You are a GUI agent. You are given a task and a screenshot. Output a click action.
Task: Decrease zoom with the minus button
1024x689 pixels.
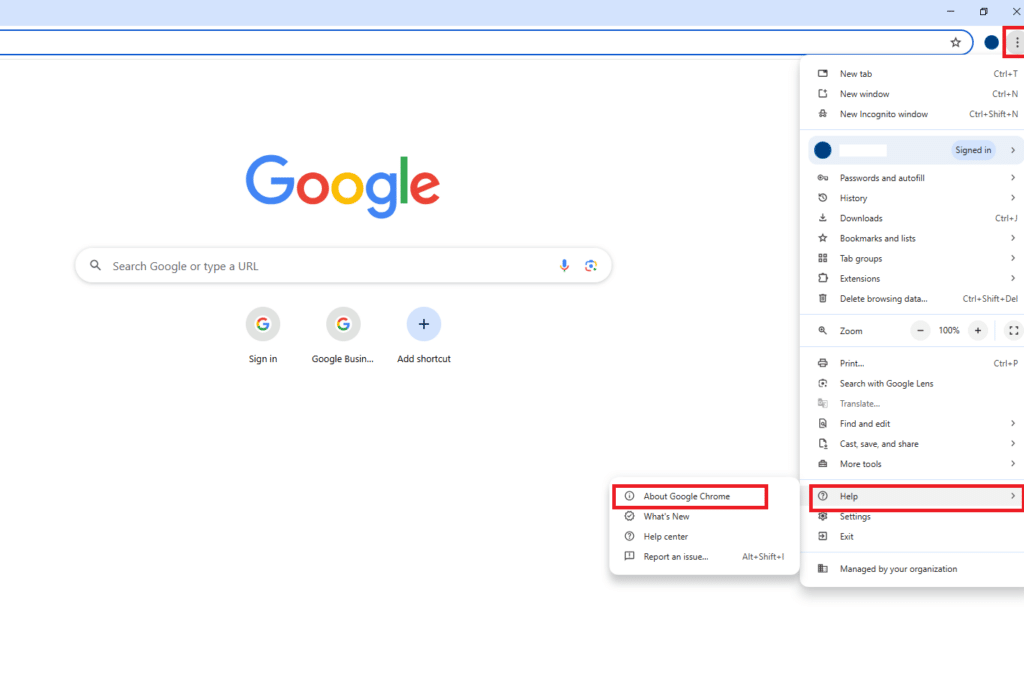click(x=920, y=330)
